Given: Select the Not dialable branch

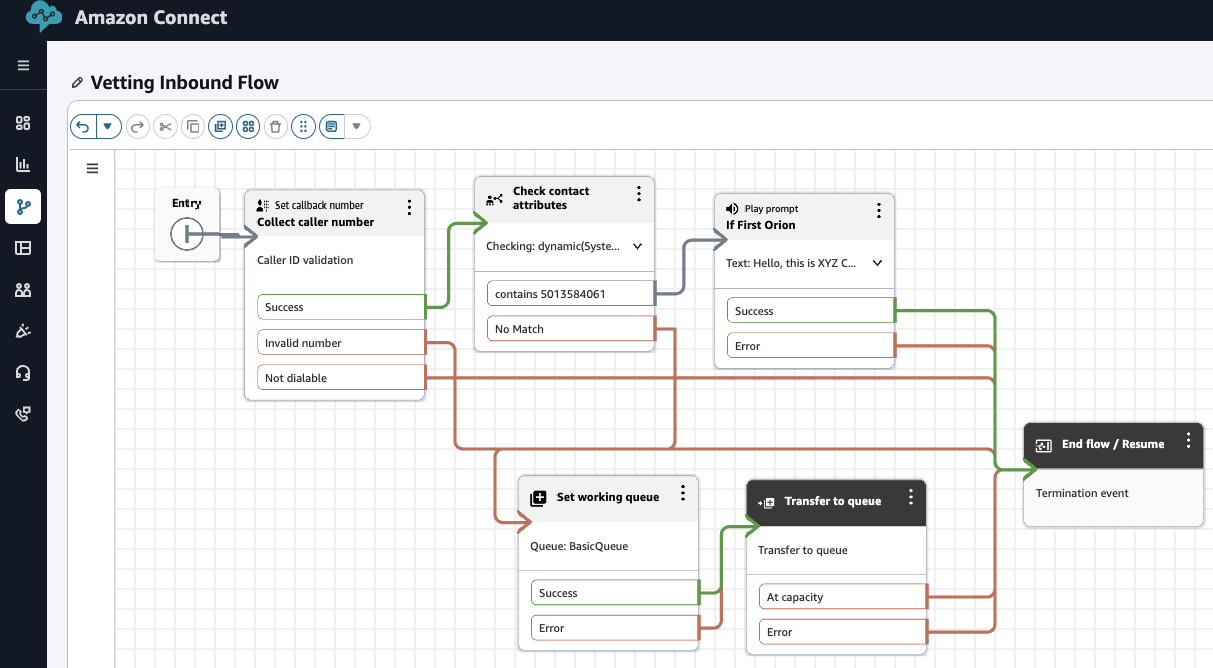Looking at the screenshot, I should point(342,378).
